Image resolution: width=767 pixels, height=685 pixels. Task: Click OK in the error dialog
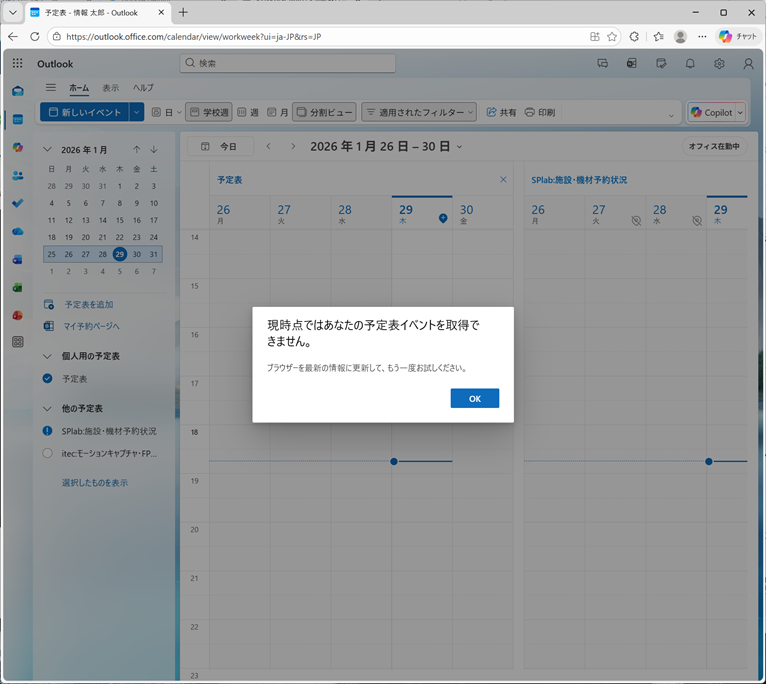[474, 398]
